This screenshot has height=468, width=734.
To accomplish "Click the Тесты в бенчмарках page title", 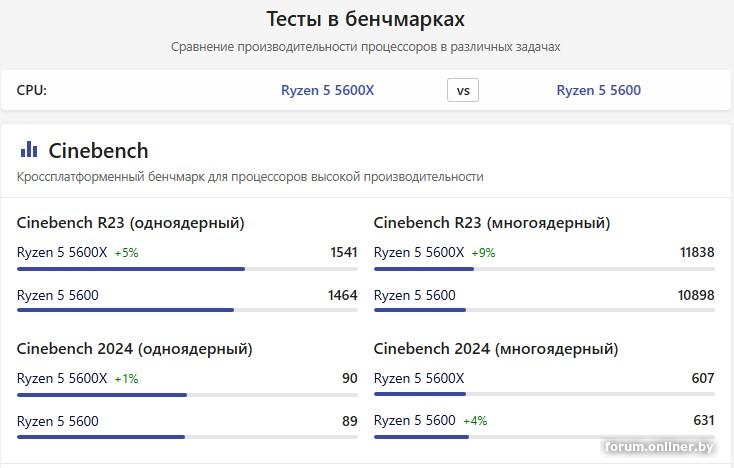I will point(366,19).
